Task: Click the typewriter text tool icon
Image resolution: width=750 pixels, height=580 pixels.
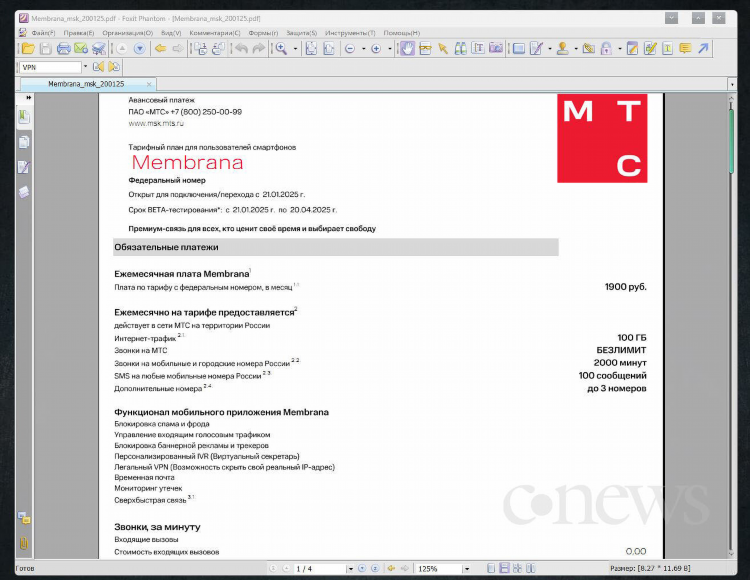Action: pos(667,49)
